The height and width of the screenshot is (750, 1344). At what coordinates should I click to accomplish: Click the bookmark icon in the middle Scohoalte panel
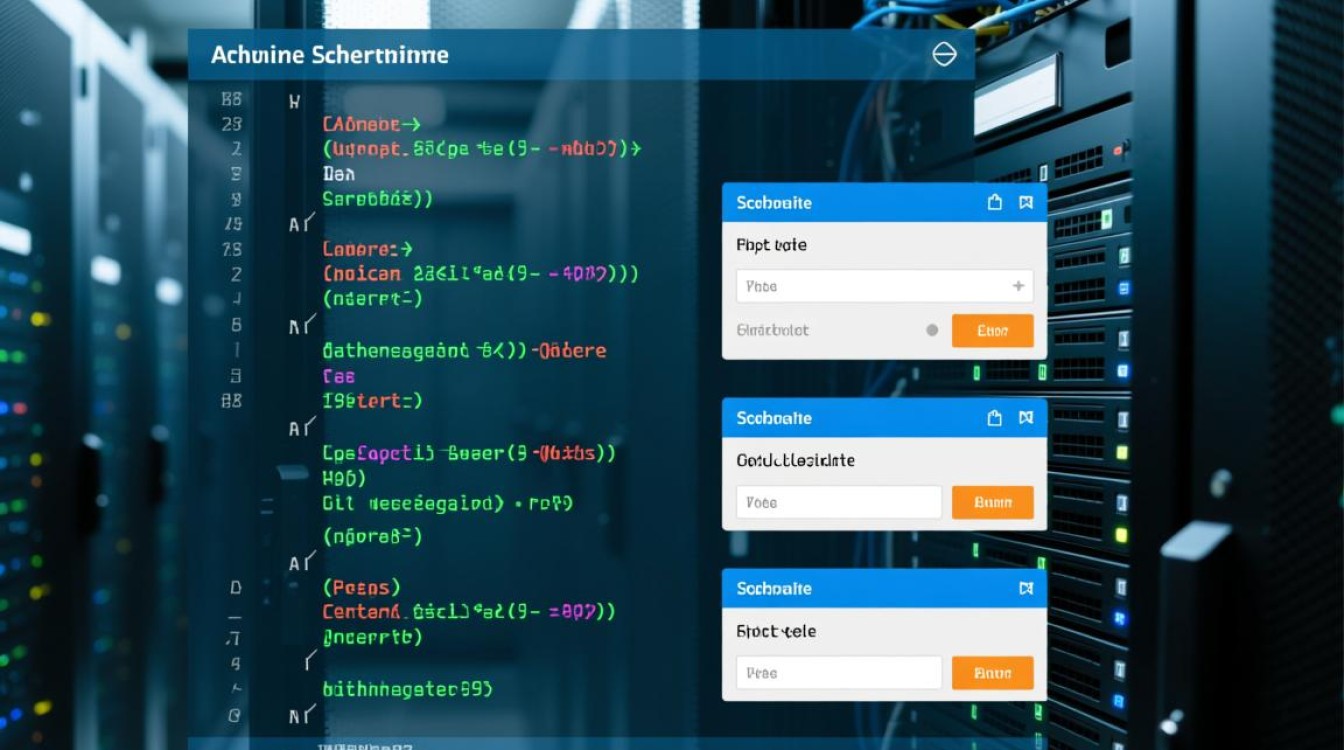pyautogui.click(x=1025, y=418)
